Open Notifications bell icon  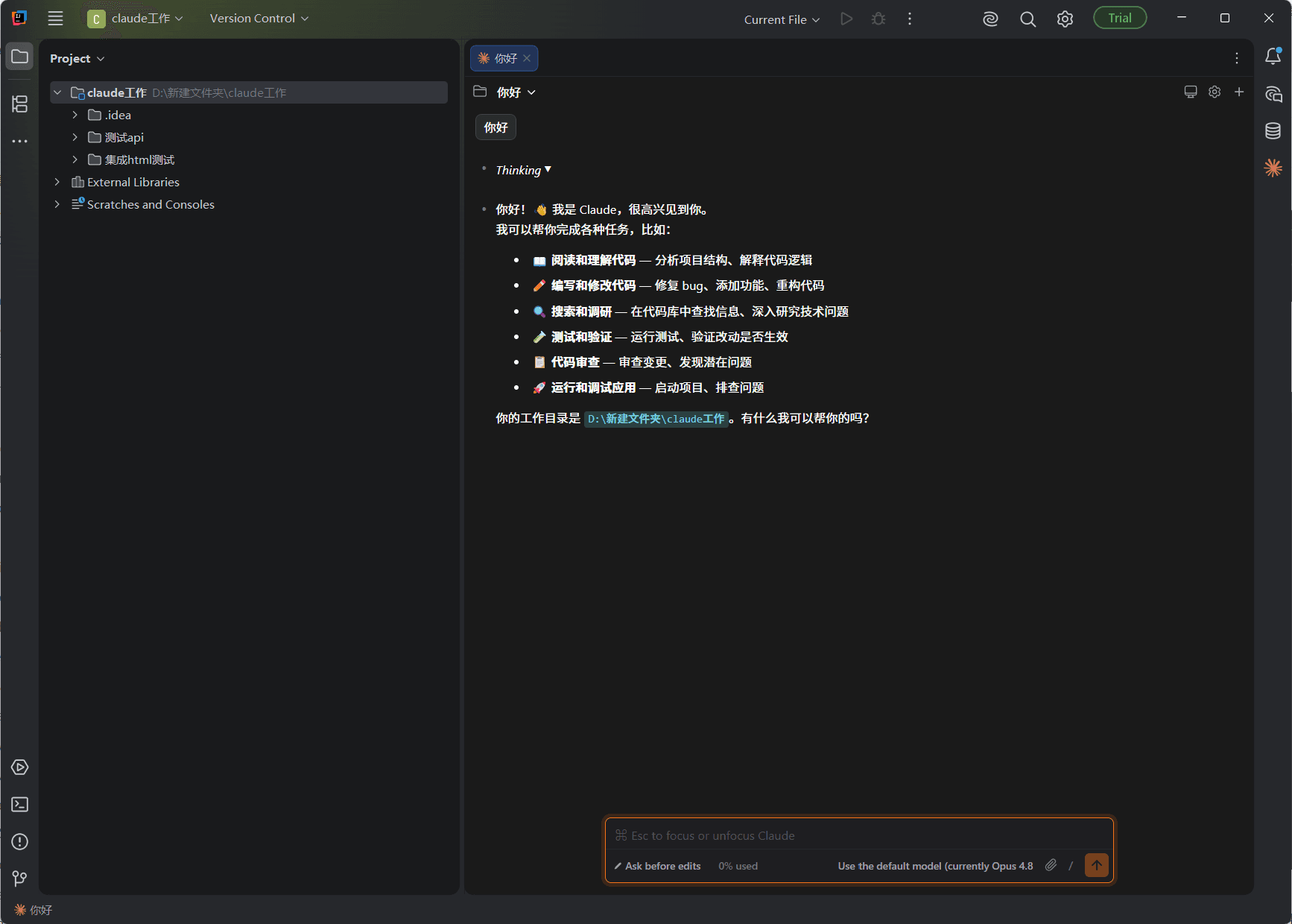pos(1273,56)
